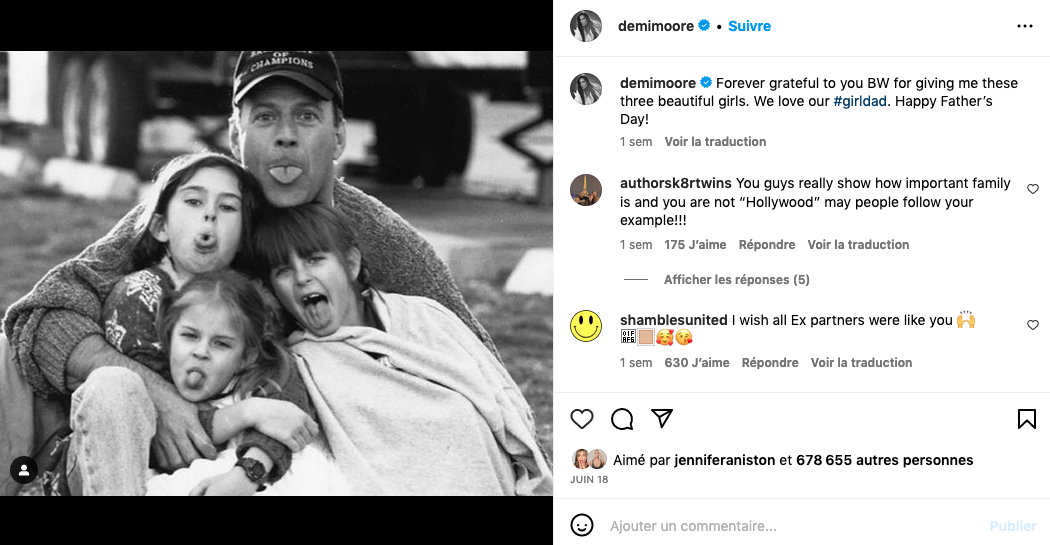Click the Suivre follow button
Screen dimensions: 1050x545
tap(749, 26)
